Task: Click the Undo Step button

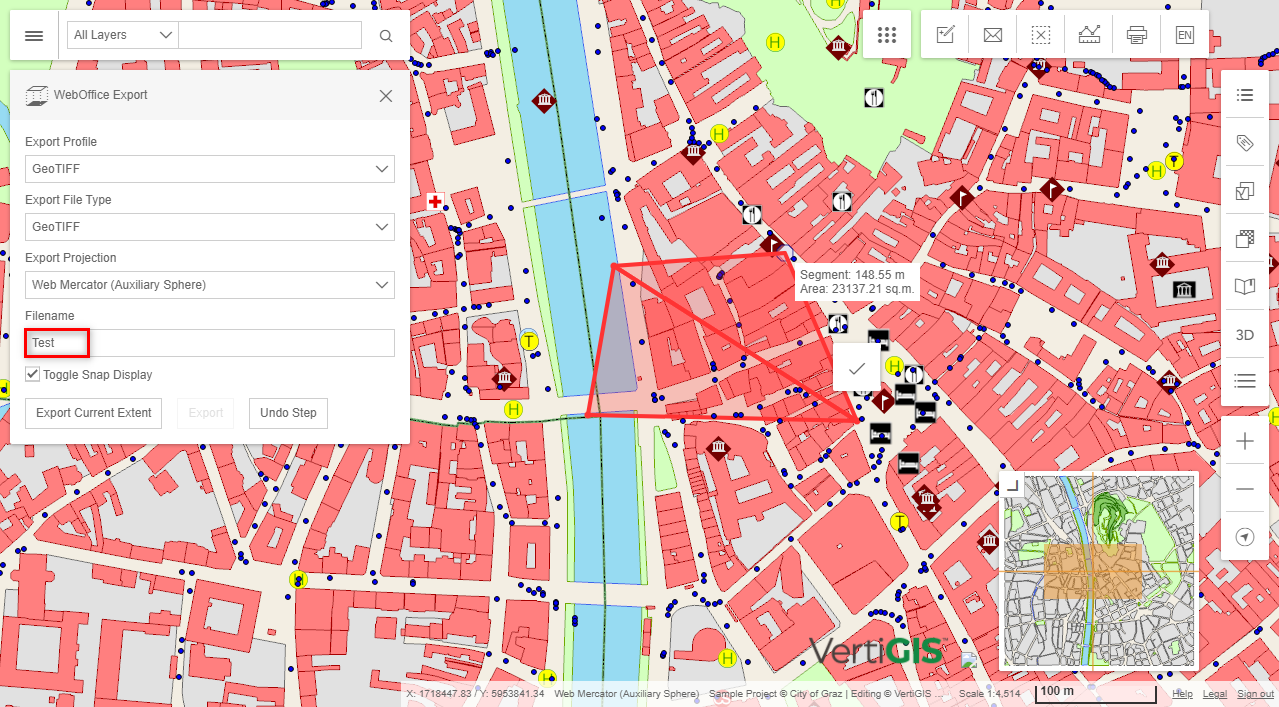Action: (x=288, y=413)
